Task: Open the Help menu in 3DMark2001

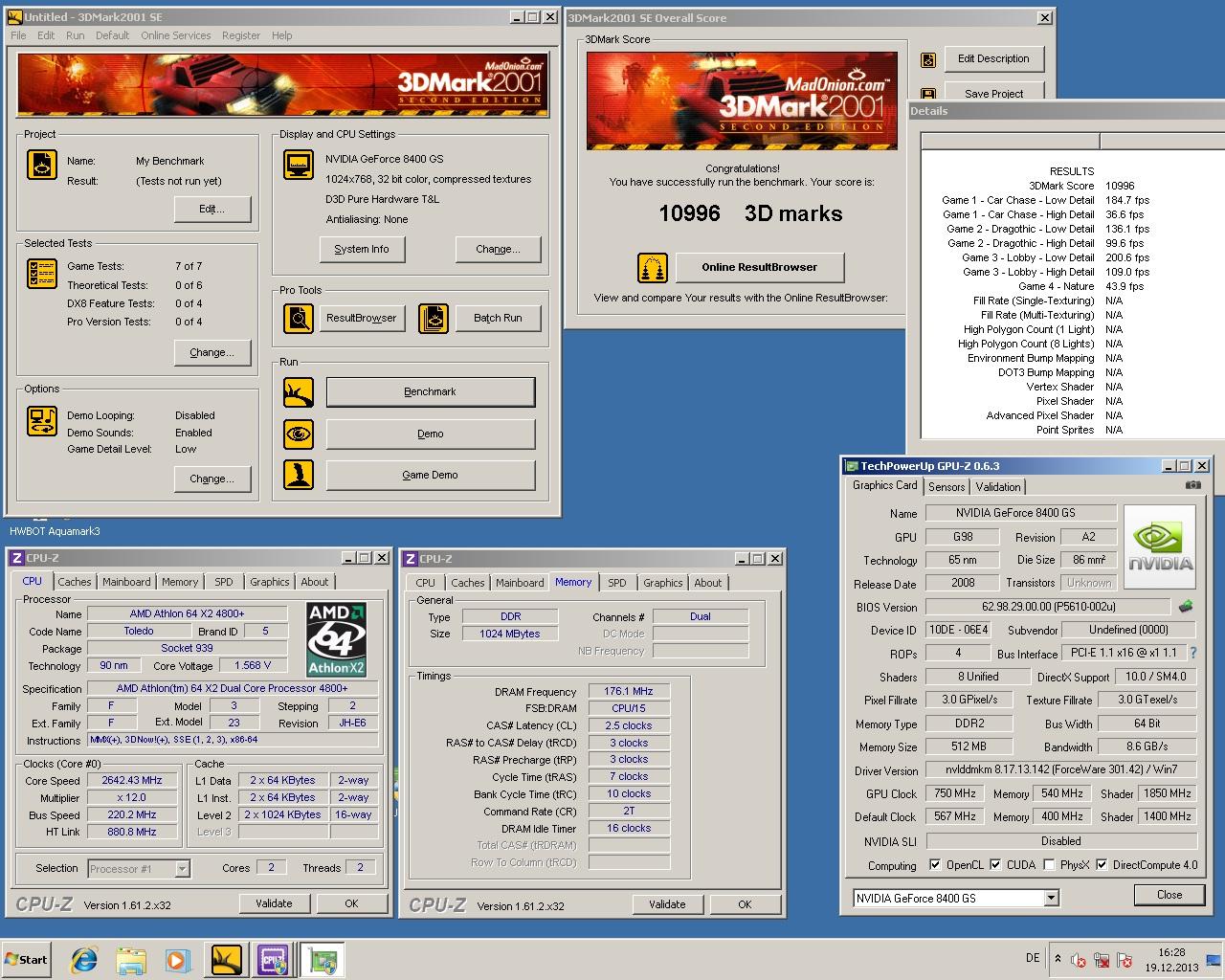Action: pos(281,35)
